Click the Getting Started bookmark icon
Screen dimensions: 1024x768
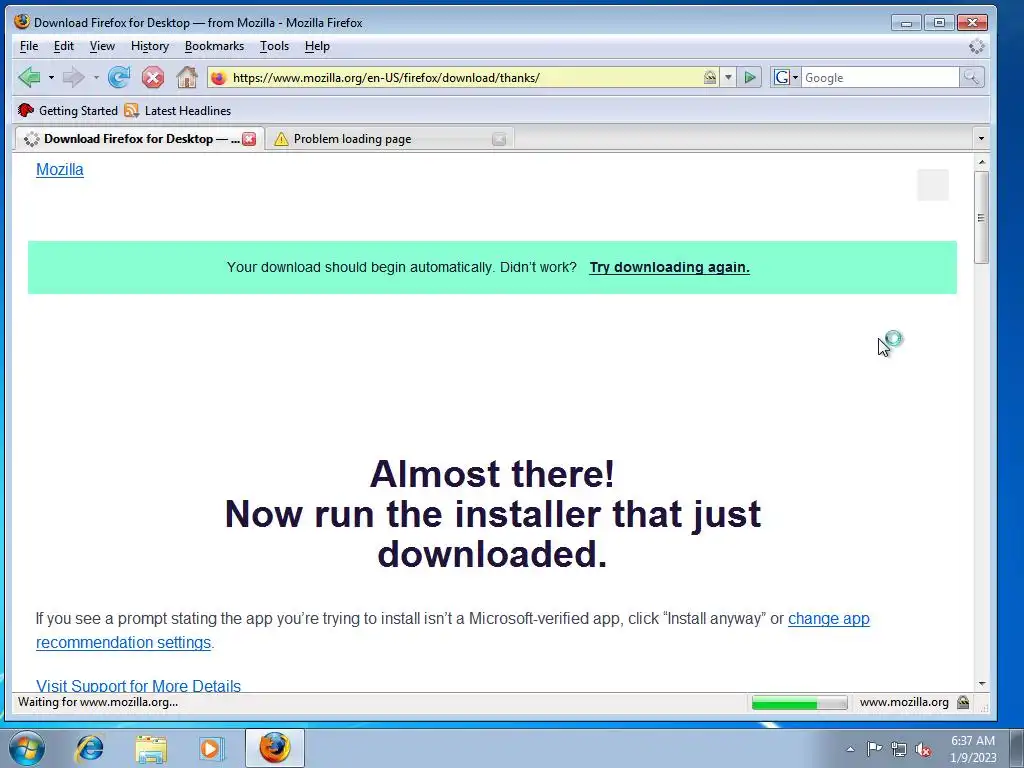(x=25, y=110)
